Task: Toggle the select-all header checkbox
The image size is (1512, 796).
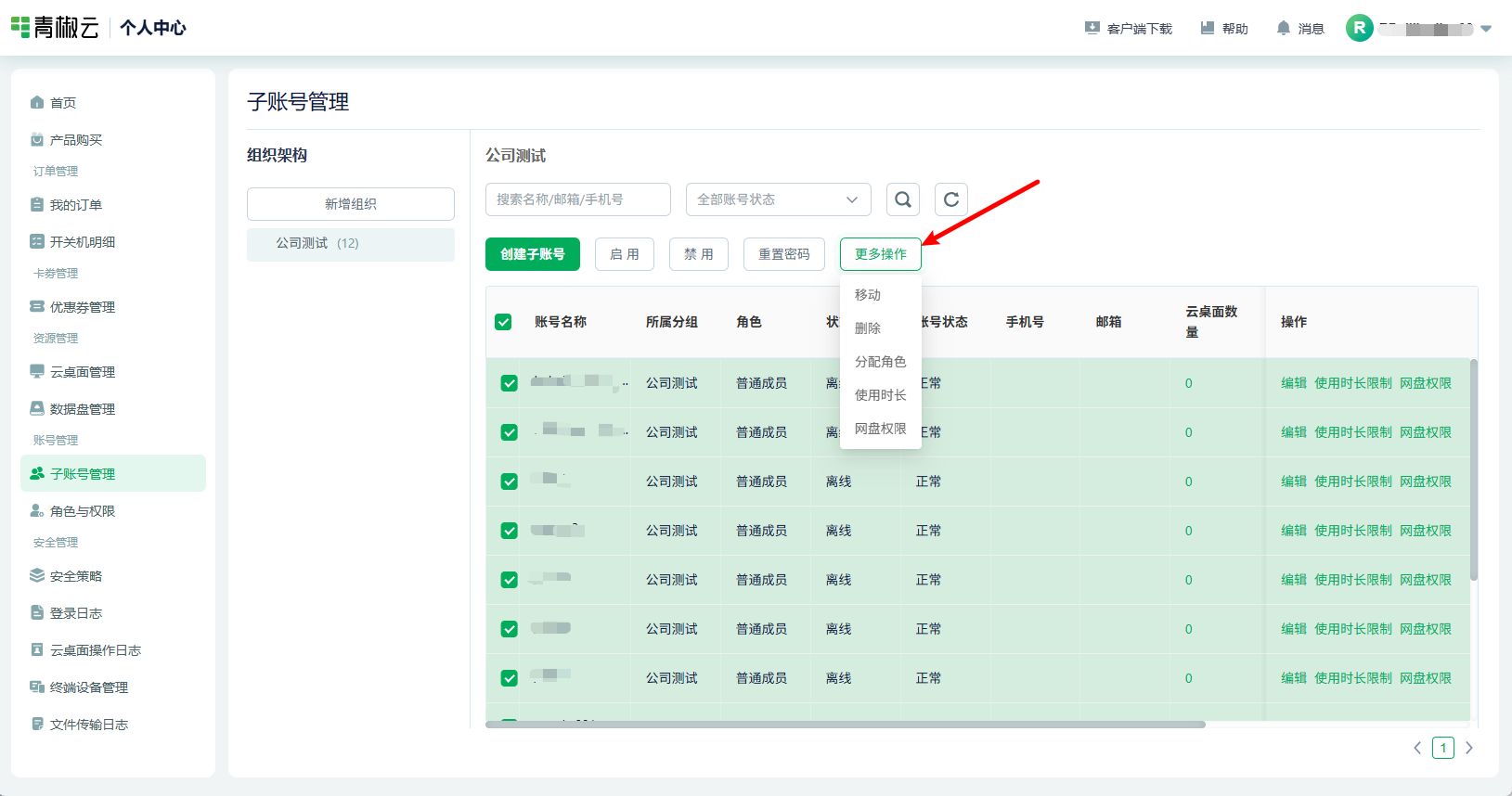Action: click(x=503, y=322)
